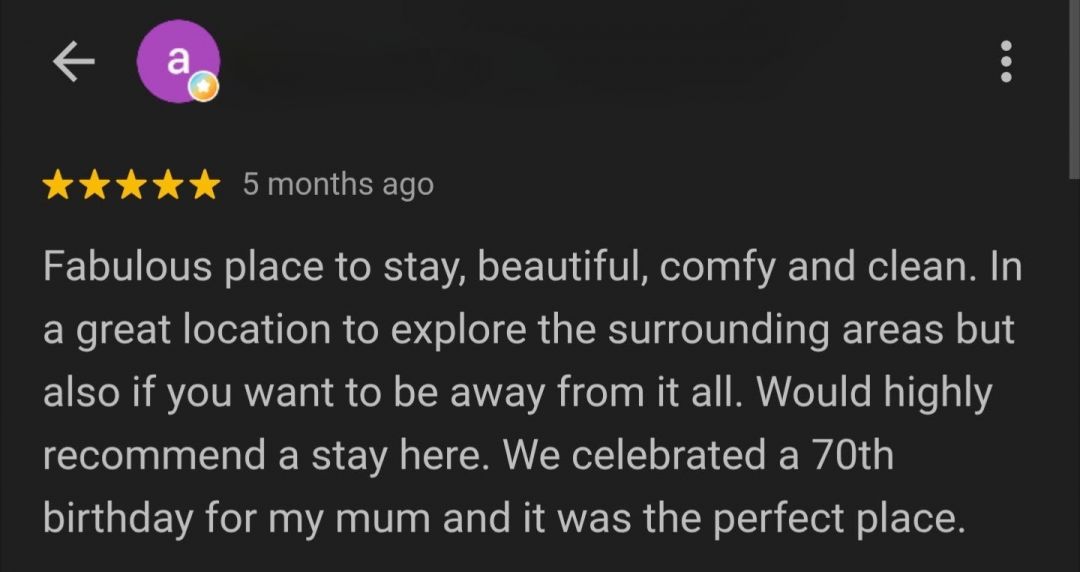Click the second yellow rating star

click(x=94, y=185)
